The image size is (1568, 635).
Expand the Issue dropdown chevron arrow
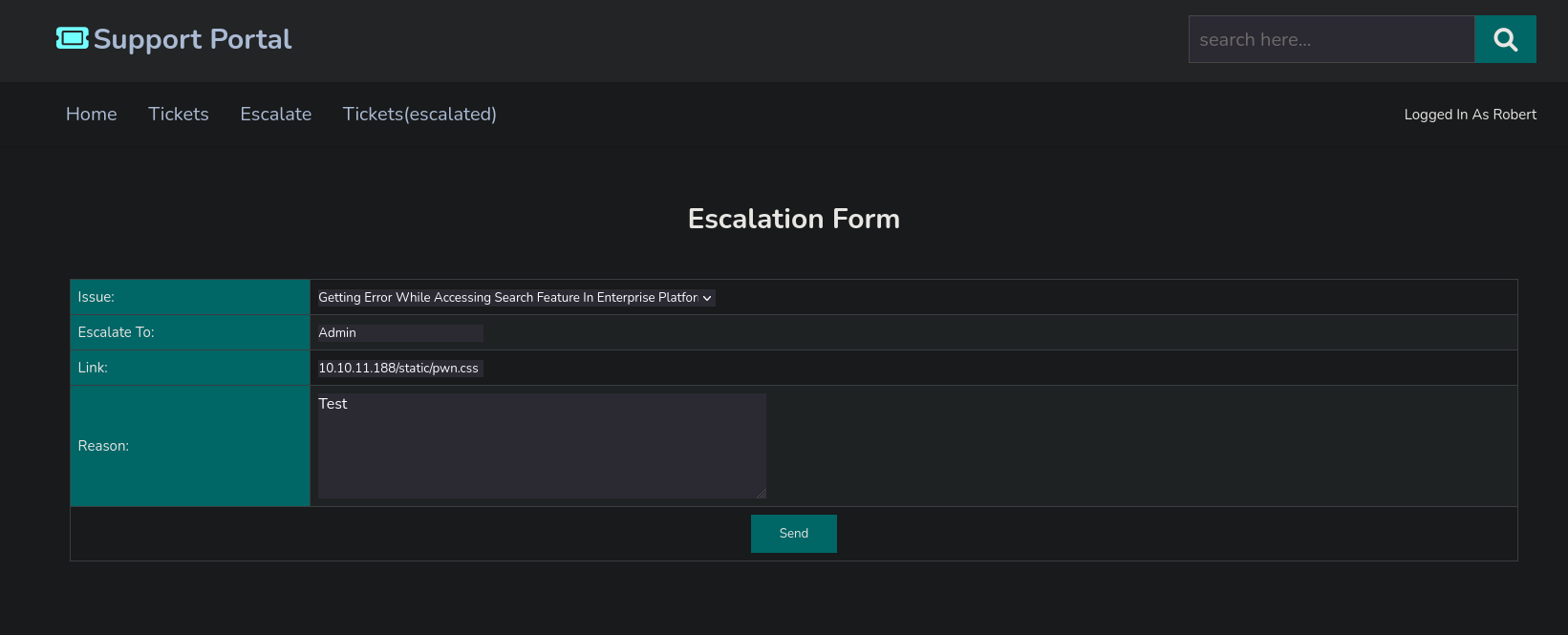click(707, 298)
